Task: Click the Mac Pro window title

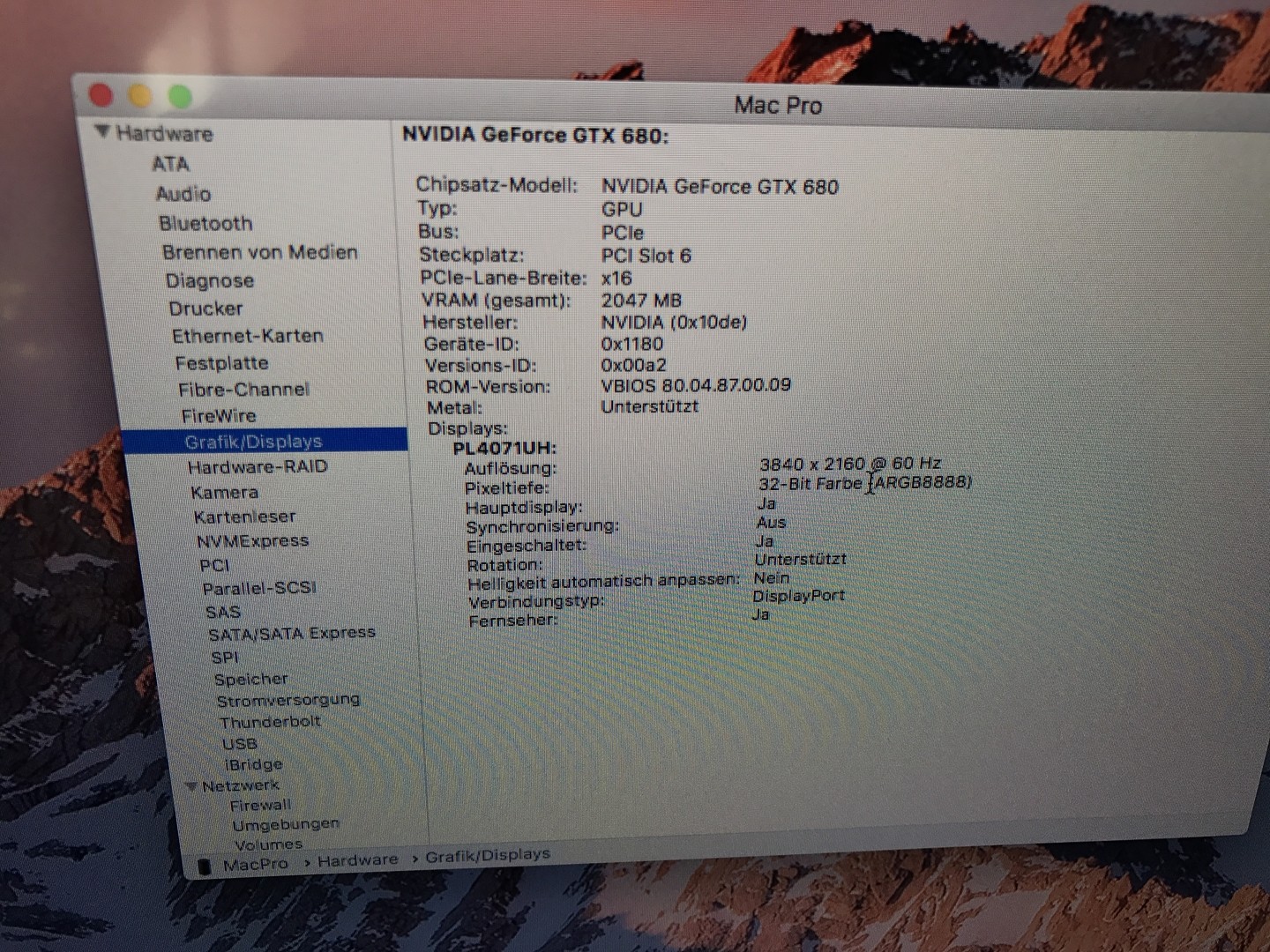Action: click(778, 106)
